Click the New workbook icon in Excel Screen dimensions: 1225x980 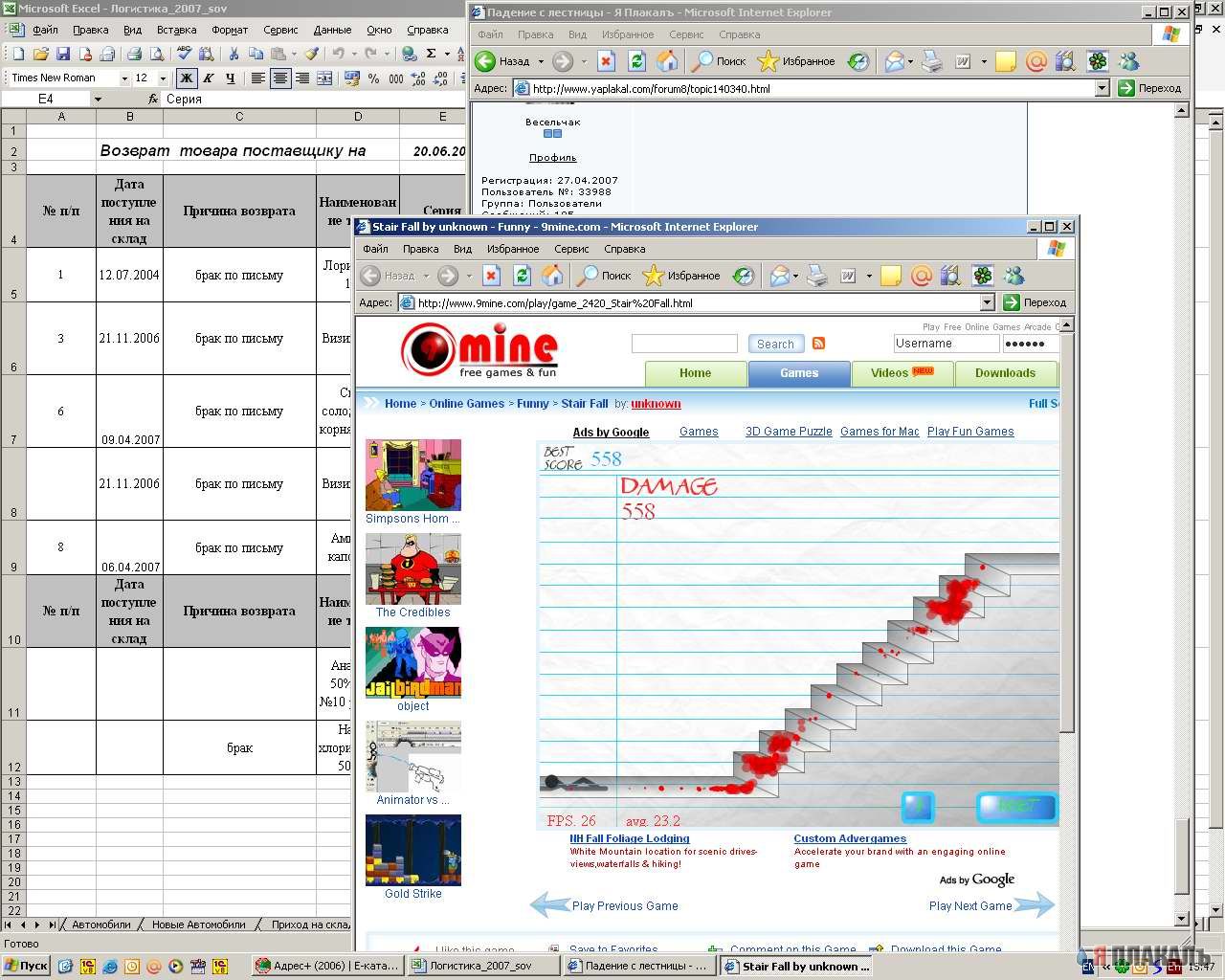point(18,54)
